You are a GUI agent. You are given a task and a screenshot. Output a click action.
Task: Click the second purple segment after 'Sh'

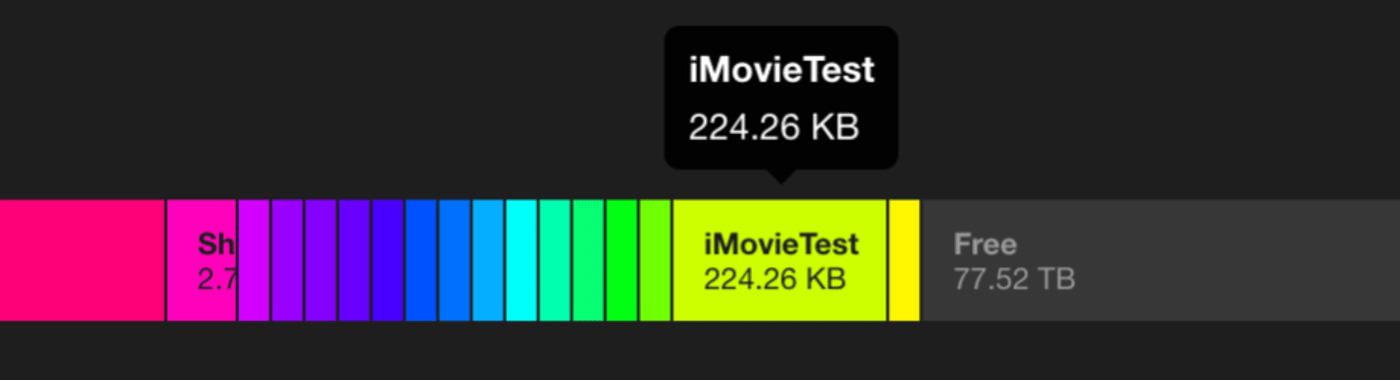(287, 260)
